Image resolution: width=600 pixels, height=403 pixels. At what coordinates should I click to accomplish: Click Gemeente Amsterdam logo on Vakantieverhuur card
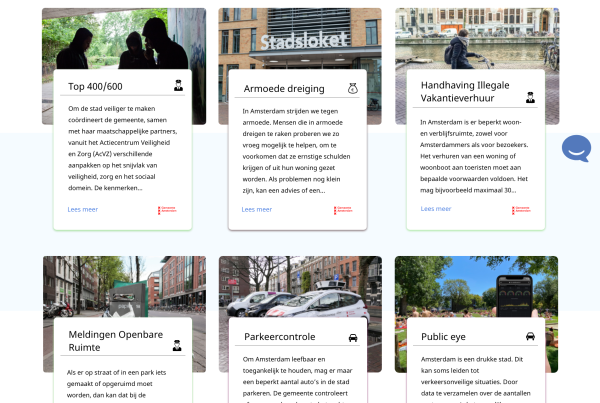point(521,210)
